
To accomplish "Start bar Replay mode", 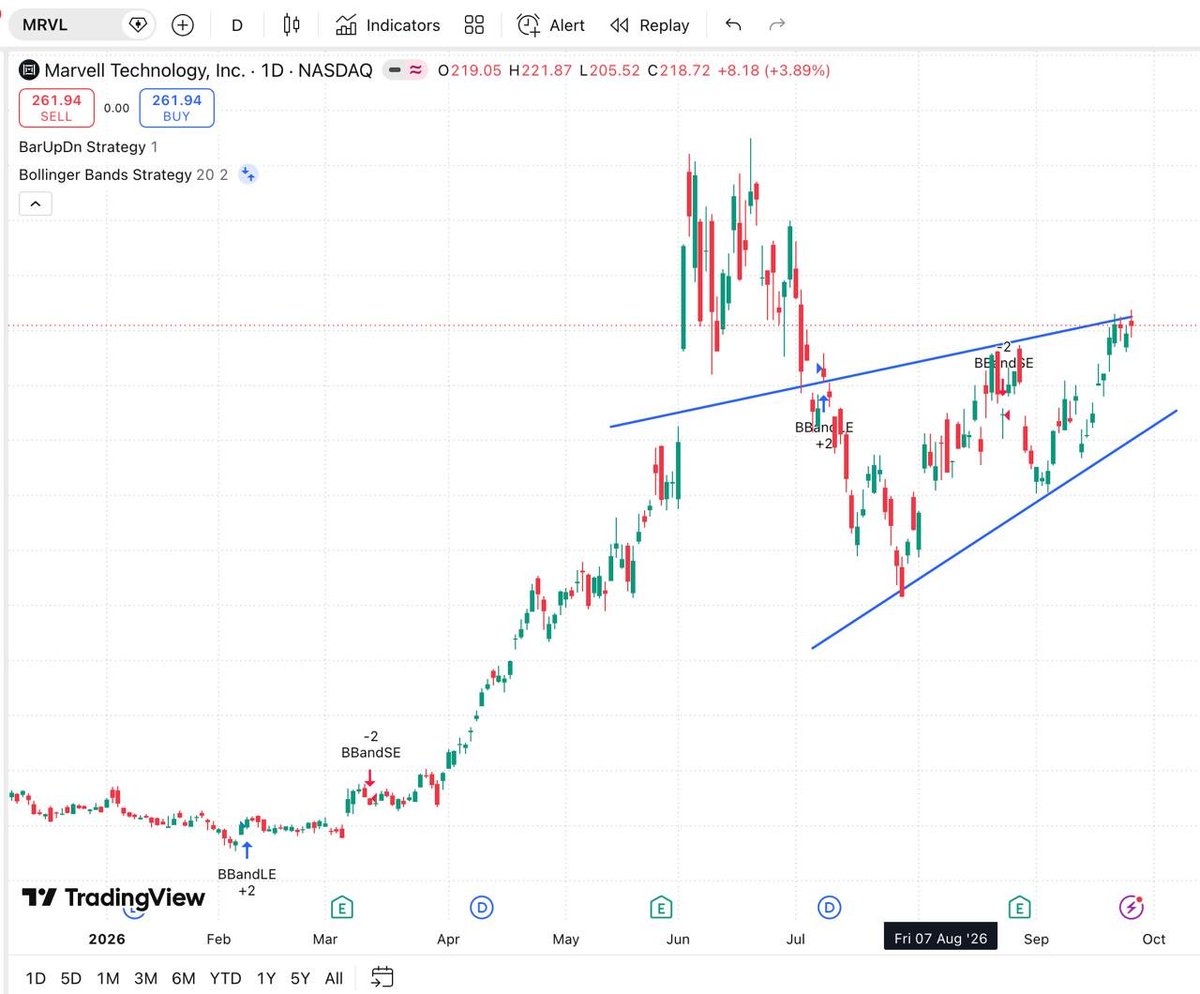I will (651, 25).
